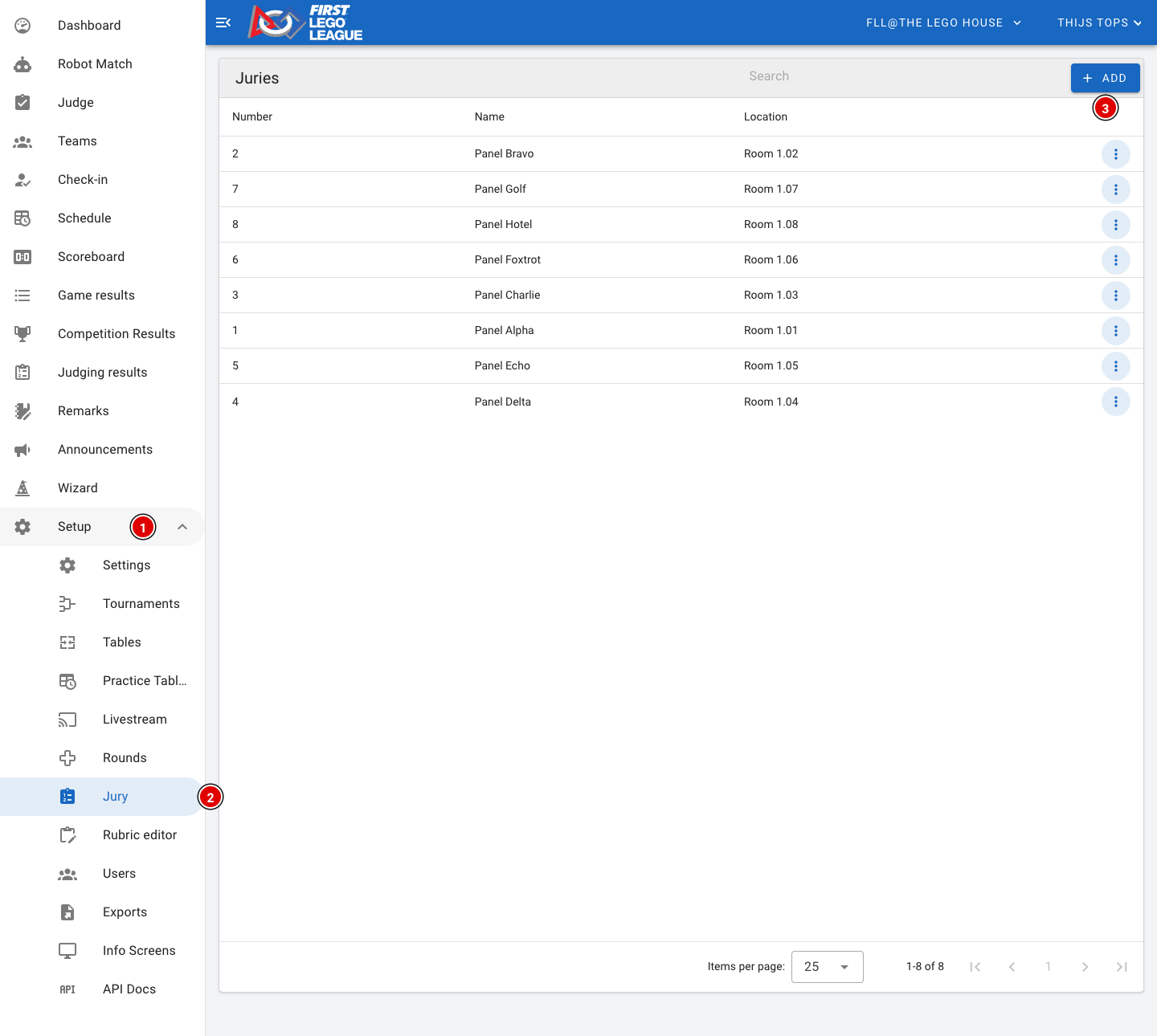Open the three-dot menu for Panel Bravo
The height and width of the screenshot is (1036, 1157).
pos(1115,154)
